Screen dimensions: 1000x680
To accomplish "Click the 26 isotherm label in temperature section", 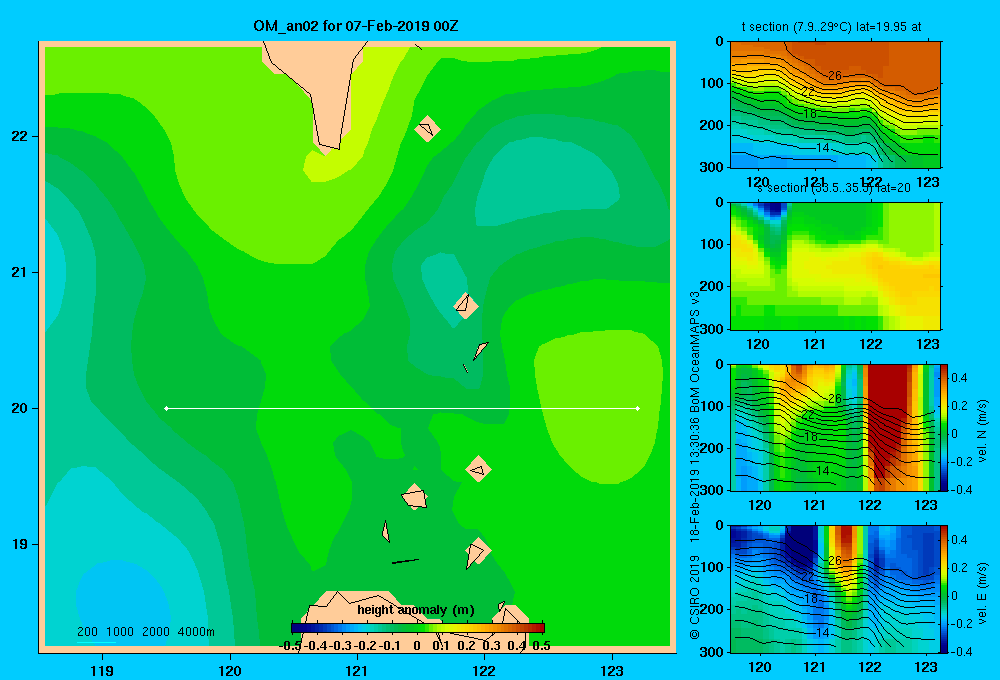I will 835,76.
